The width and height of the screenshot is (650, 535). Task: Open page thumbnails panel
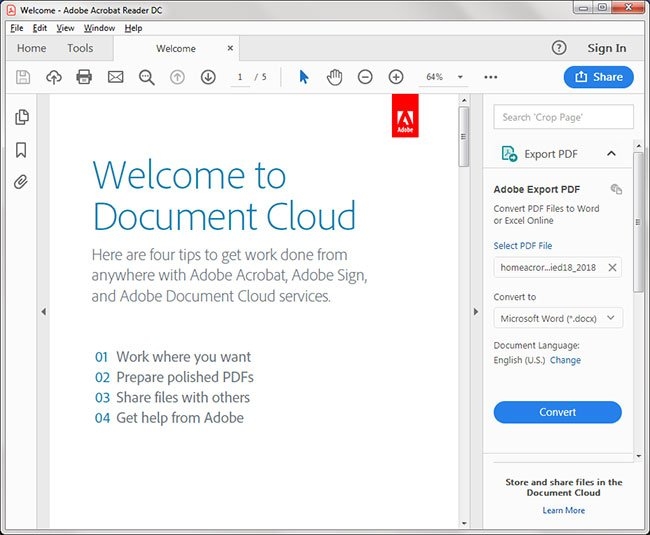pos(21,117)
